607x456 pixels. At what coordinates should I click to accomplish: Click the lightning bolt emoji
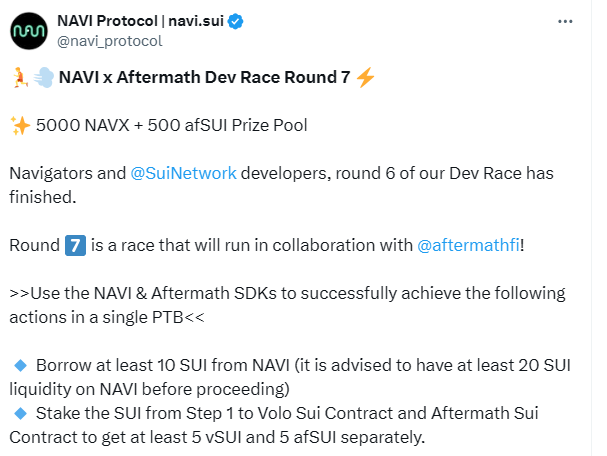365,77
